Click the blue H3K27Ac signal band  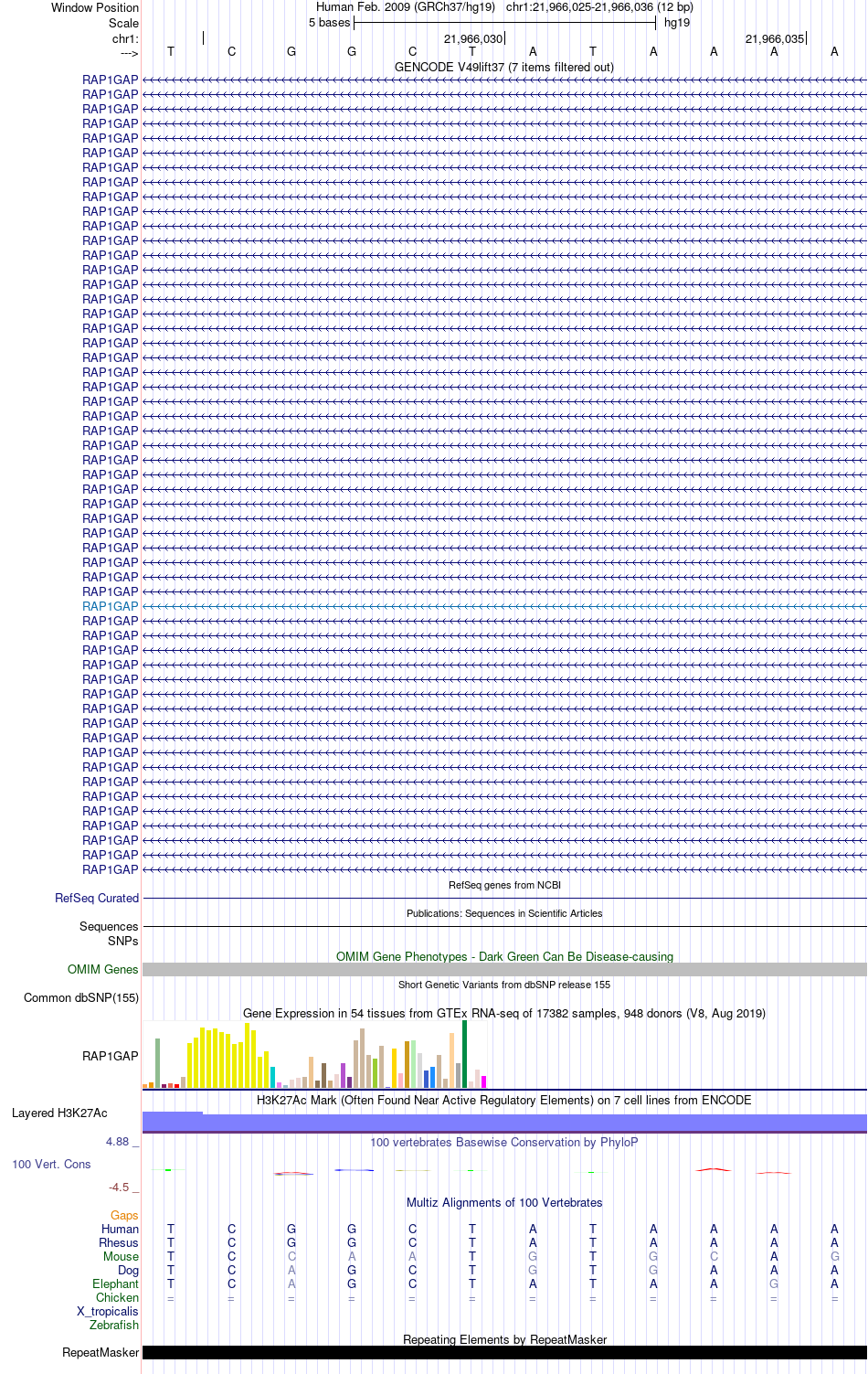[504, 1123]
